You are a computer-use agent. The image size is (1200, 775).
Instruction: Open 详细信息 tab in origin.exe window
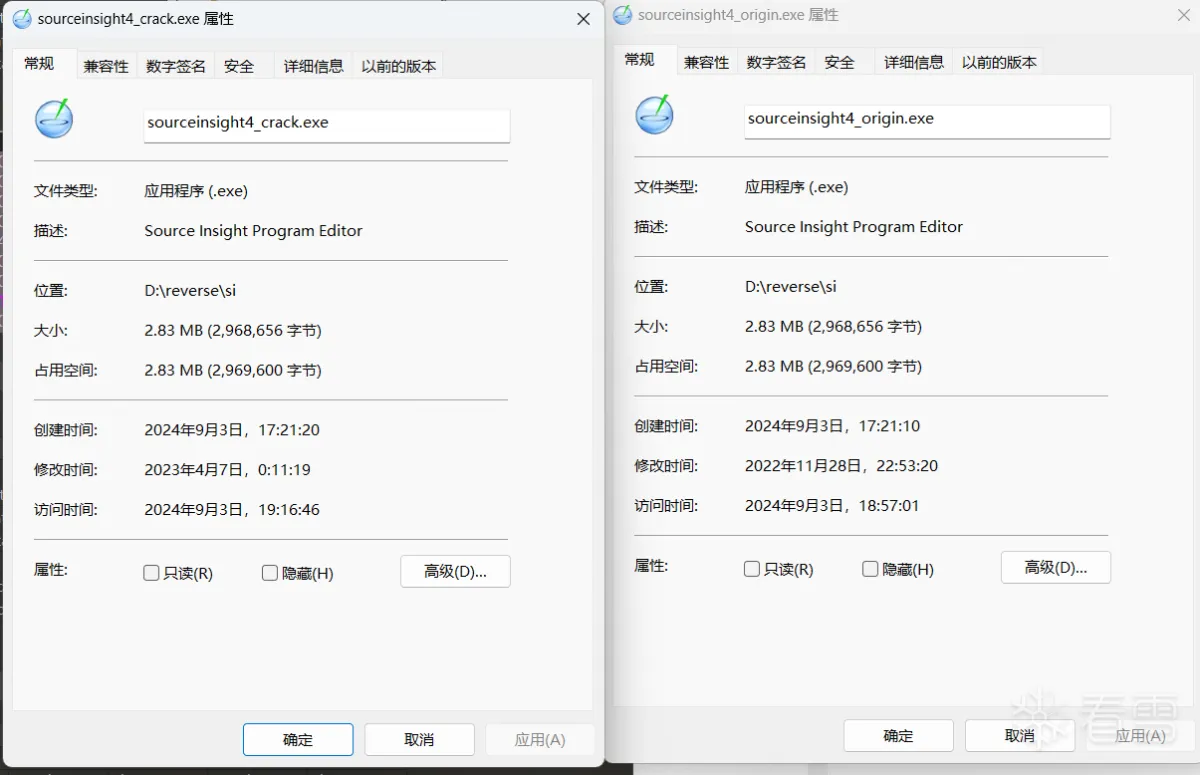tap(914, 62)
